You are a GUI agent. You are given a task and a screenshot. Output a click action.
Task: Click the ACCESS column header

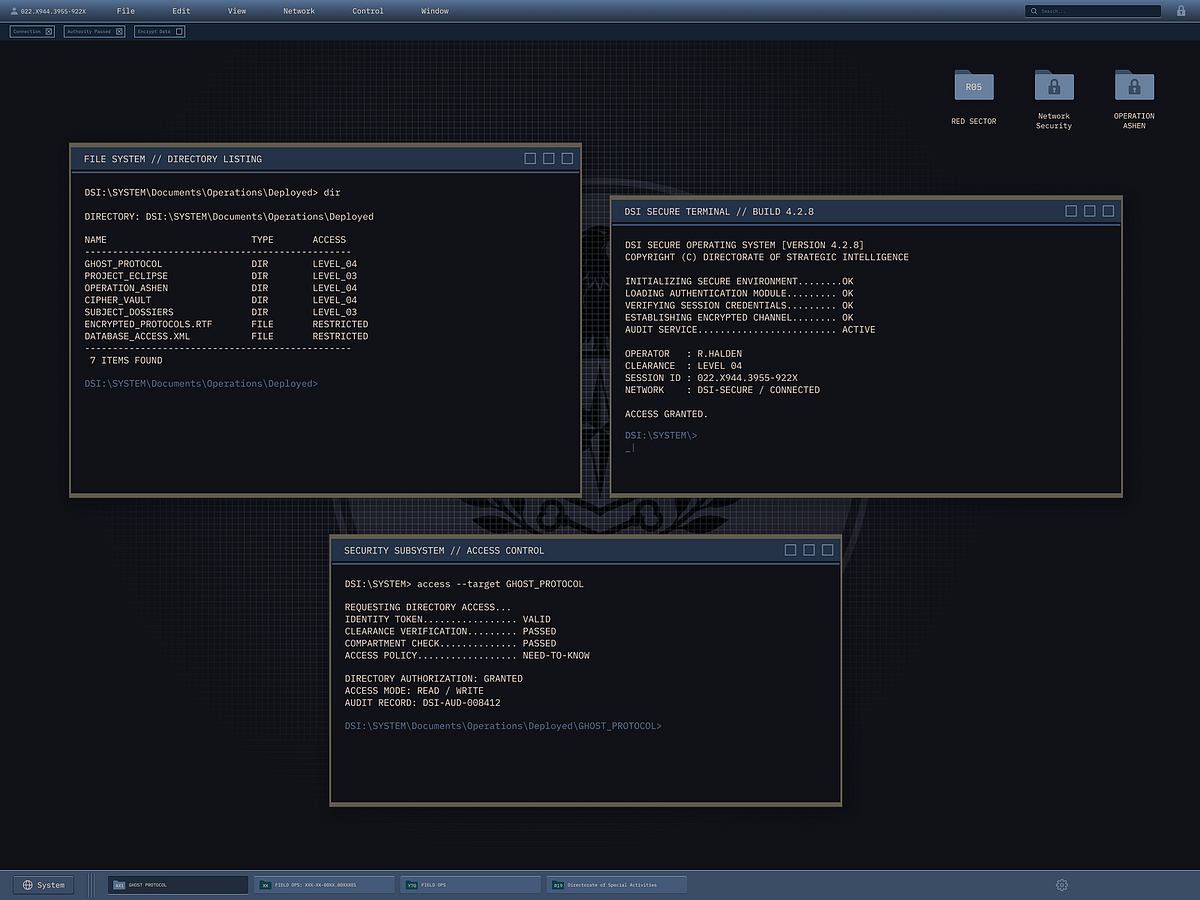pyautogui.click(x=329, y=240)
